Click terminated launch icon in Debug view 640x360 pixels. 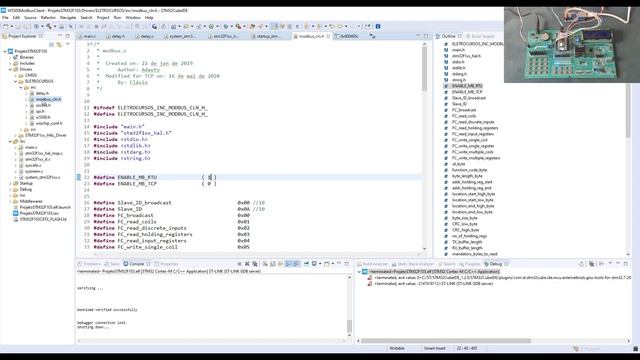(365, 272)
